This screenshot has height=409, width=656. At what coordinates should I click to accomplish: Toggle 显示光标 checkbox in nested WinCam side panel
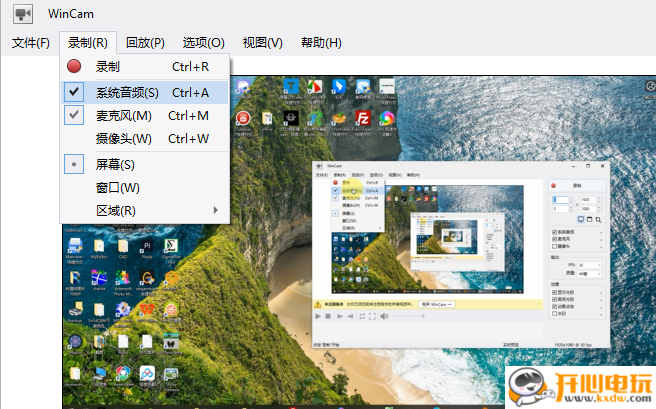pos(554,292)
